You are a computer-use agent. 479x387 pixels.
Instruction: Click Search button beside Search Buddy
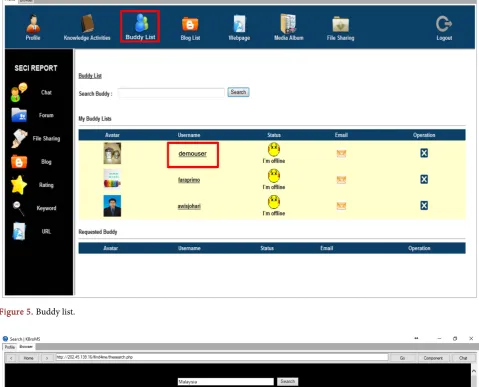pos(238,92)
